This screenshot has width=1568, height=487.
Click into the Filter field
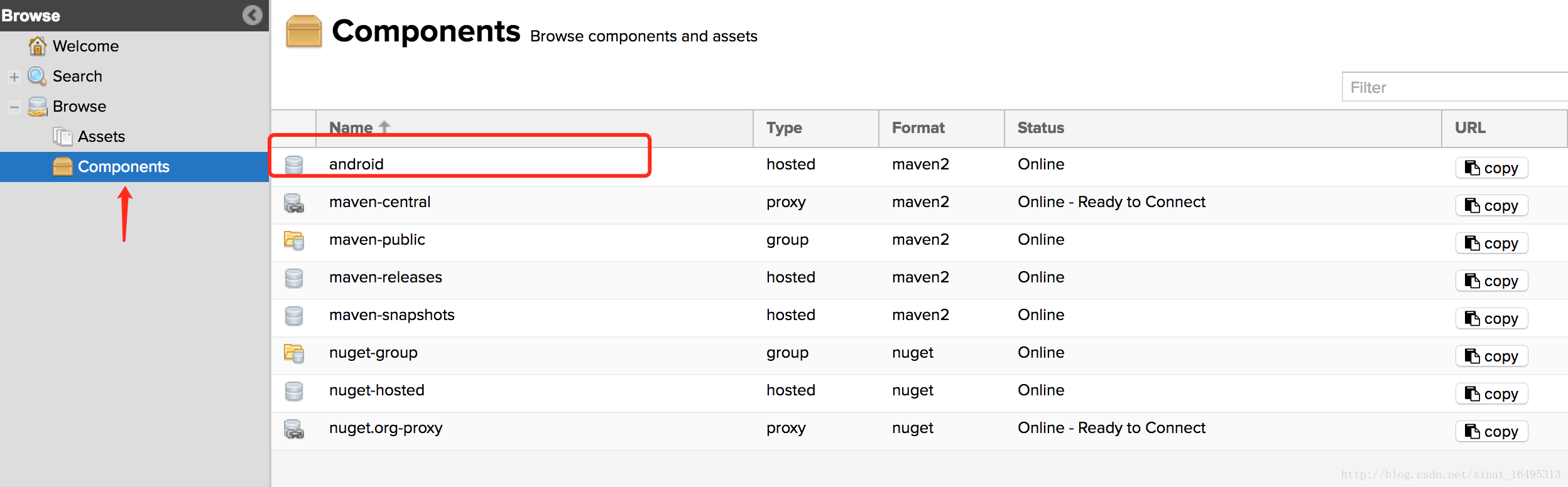[x=1455, y=87]
